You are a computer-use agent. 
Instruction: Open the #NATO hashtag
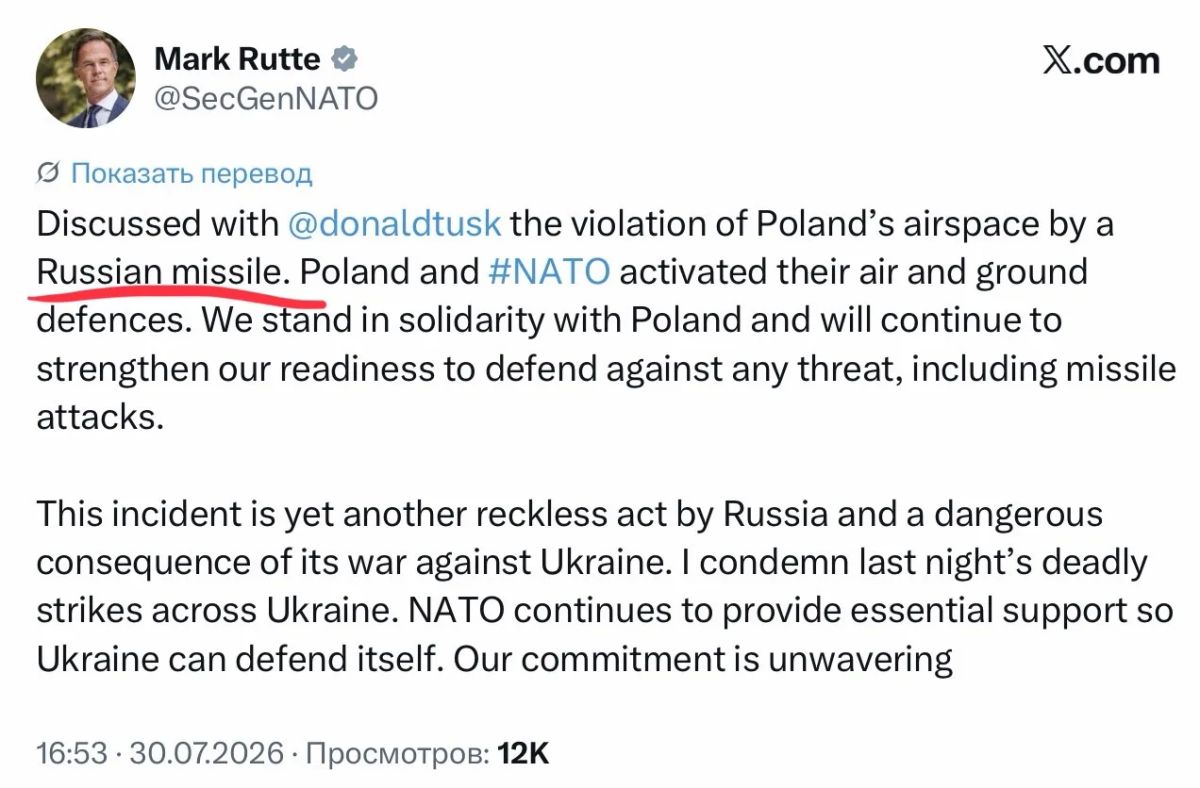pyautogui.click(x=548, y=271)
